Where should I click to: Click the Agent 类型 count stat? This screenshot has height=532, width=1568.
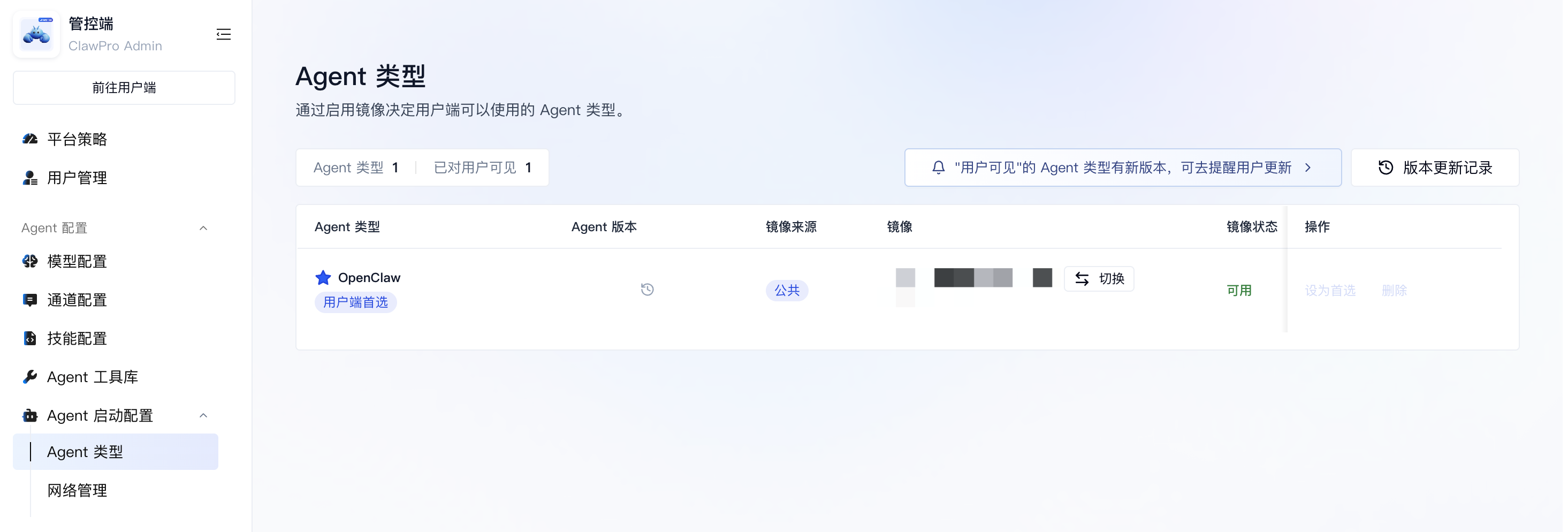356,168
